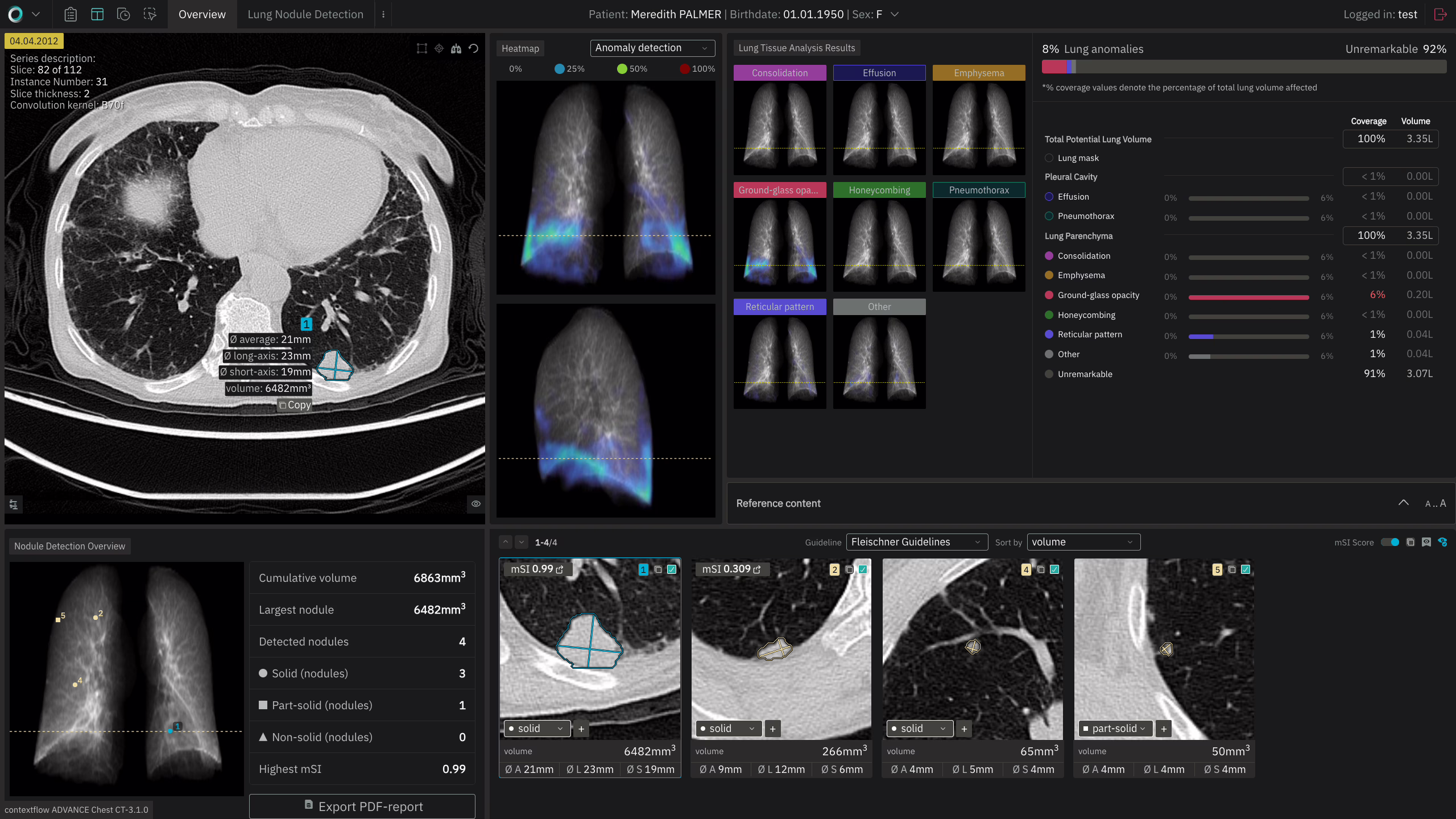Viewport: 1456px width, 819px height.
Task: Click the logout icon next to test
Action: coord(1440,14)
